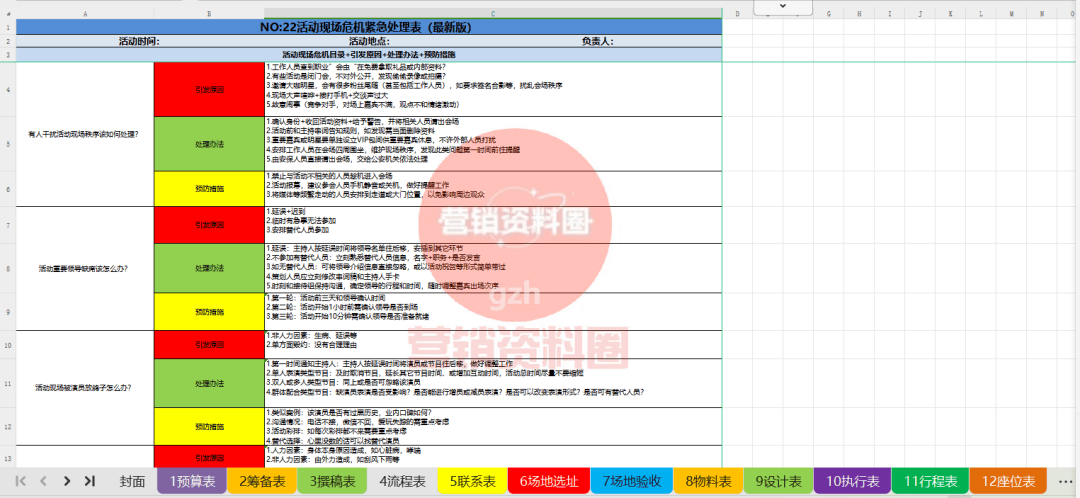The width and height of the screenshot is (1080, 498).
Task: Select cell 活动现场被演员放鸽子怎么办?
Action: click(x=85, y=387)
